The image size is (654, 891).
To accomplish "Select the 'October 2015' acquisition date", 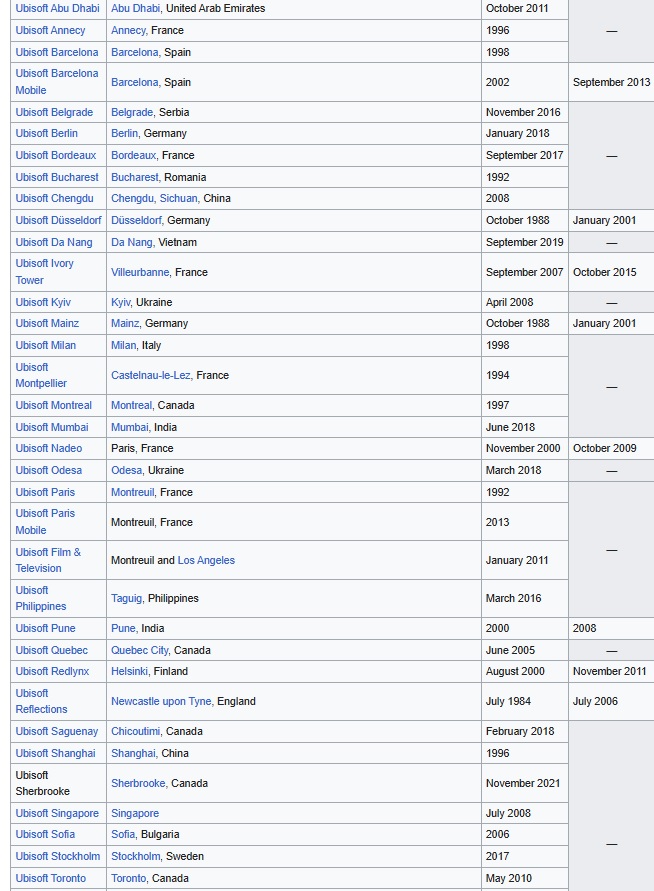I will point(605,272).
